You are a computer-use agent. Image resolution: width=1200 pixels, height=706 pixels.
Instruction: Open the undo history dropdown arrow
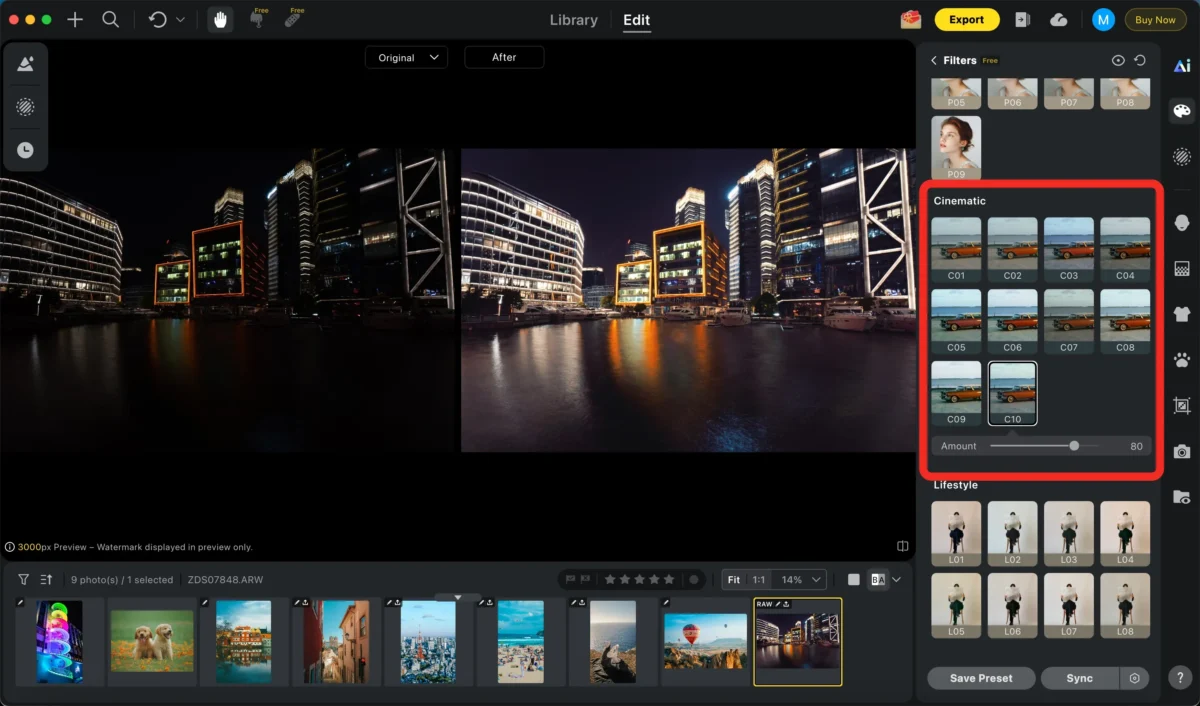(x=180, y=20)
